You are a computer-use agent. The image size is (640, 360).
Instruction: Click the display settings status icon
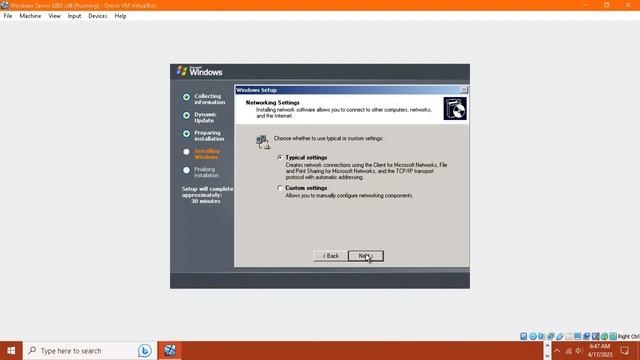pyautogui.click(x=577, y=336)
